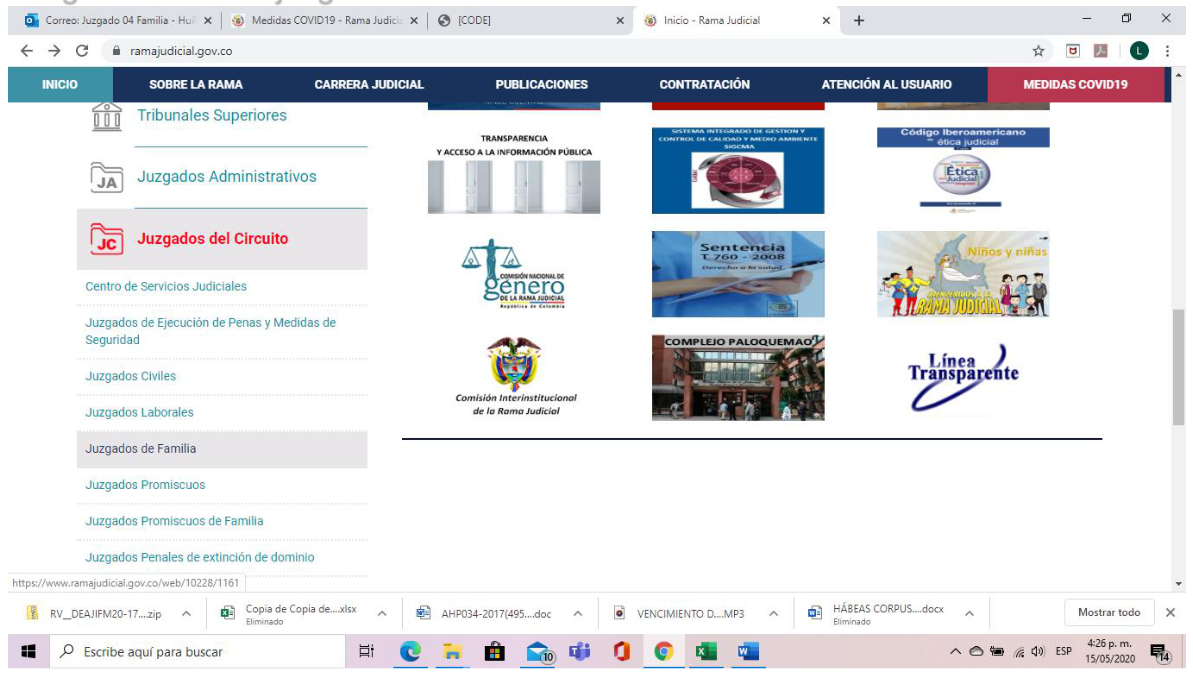
Task: Open a new browser tab
Action: point(859,21)
